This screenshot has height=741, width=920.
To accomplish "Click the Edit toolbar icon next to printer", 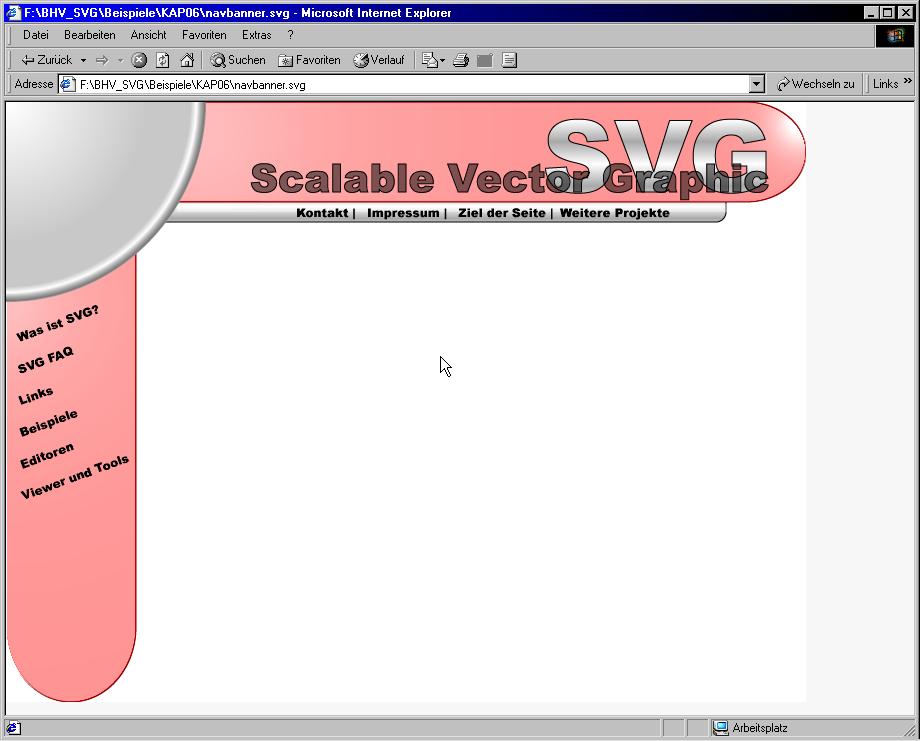I will coord(485,60).
